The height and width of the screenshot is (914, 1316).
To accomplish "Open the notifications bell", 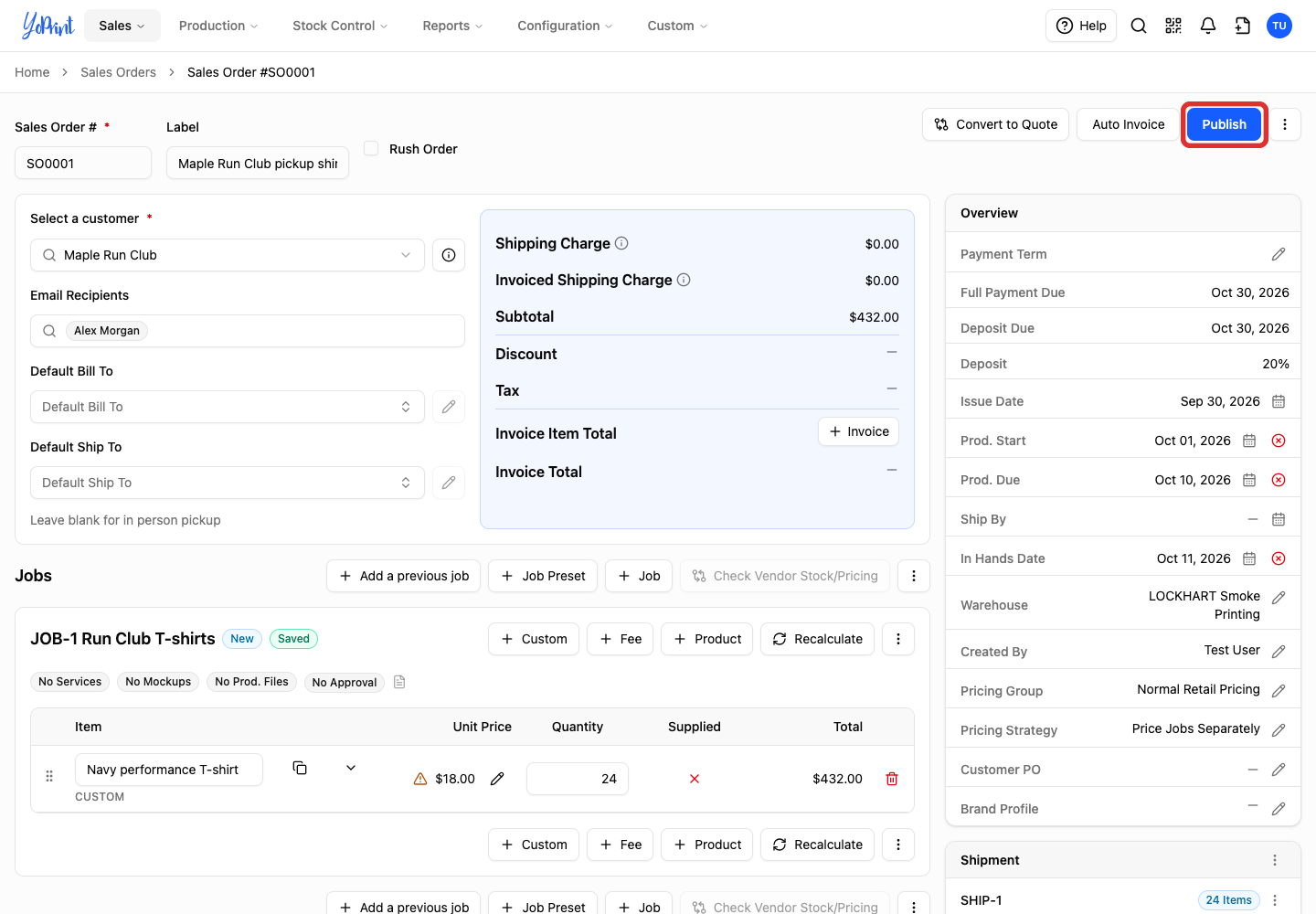I will pos(1208,26).
